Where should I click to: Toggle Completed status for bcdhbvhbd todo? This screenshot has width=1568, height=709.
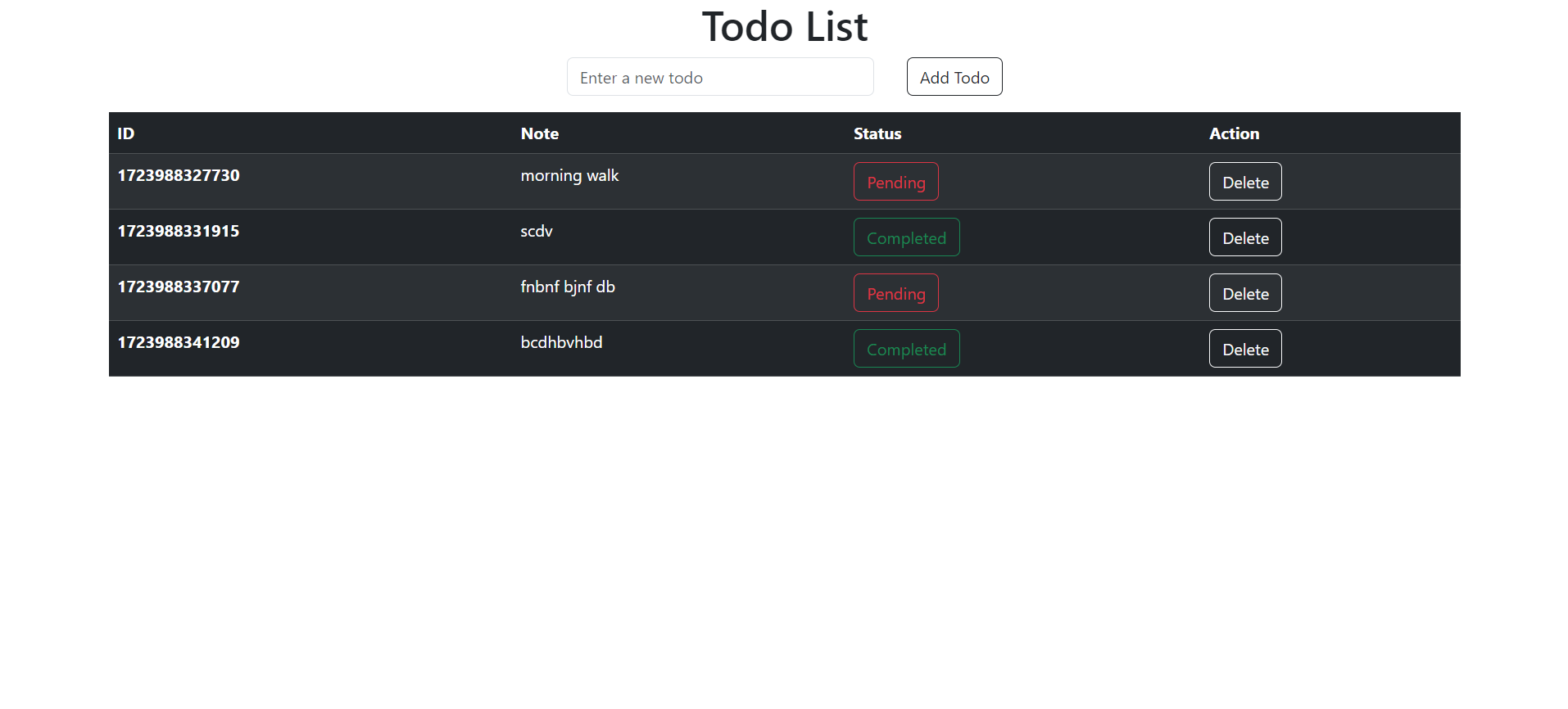click(x=907, y=349)
